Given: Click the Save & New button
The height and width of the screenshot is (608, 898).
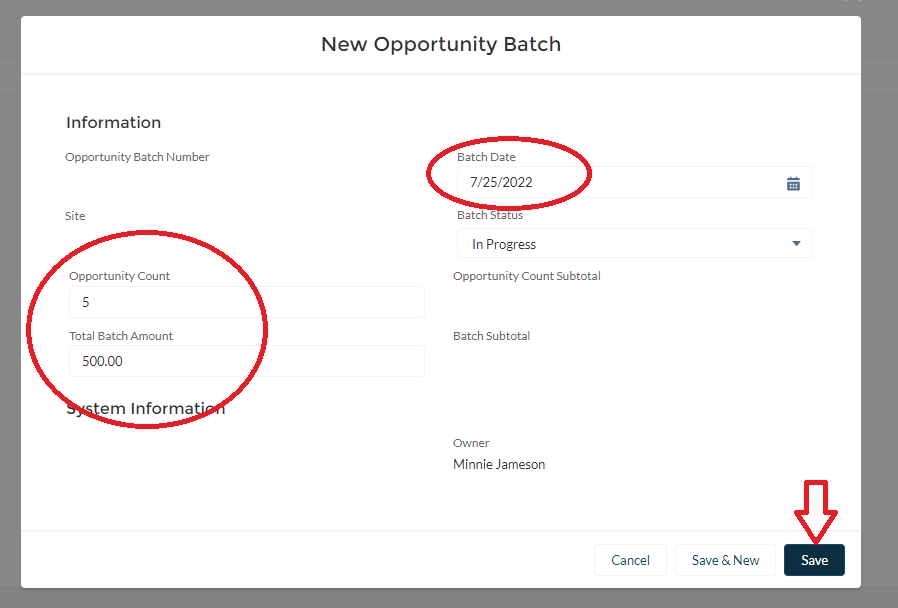Looking at the screenshot, I should pyautogui.click(x=725, y=560).
